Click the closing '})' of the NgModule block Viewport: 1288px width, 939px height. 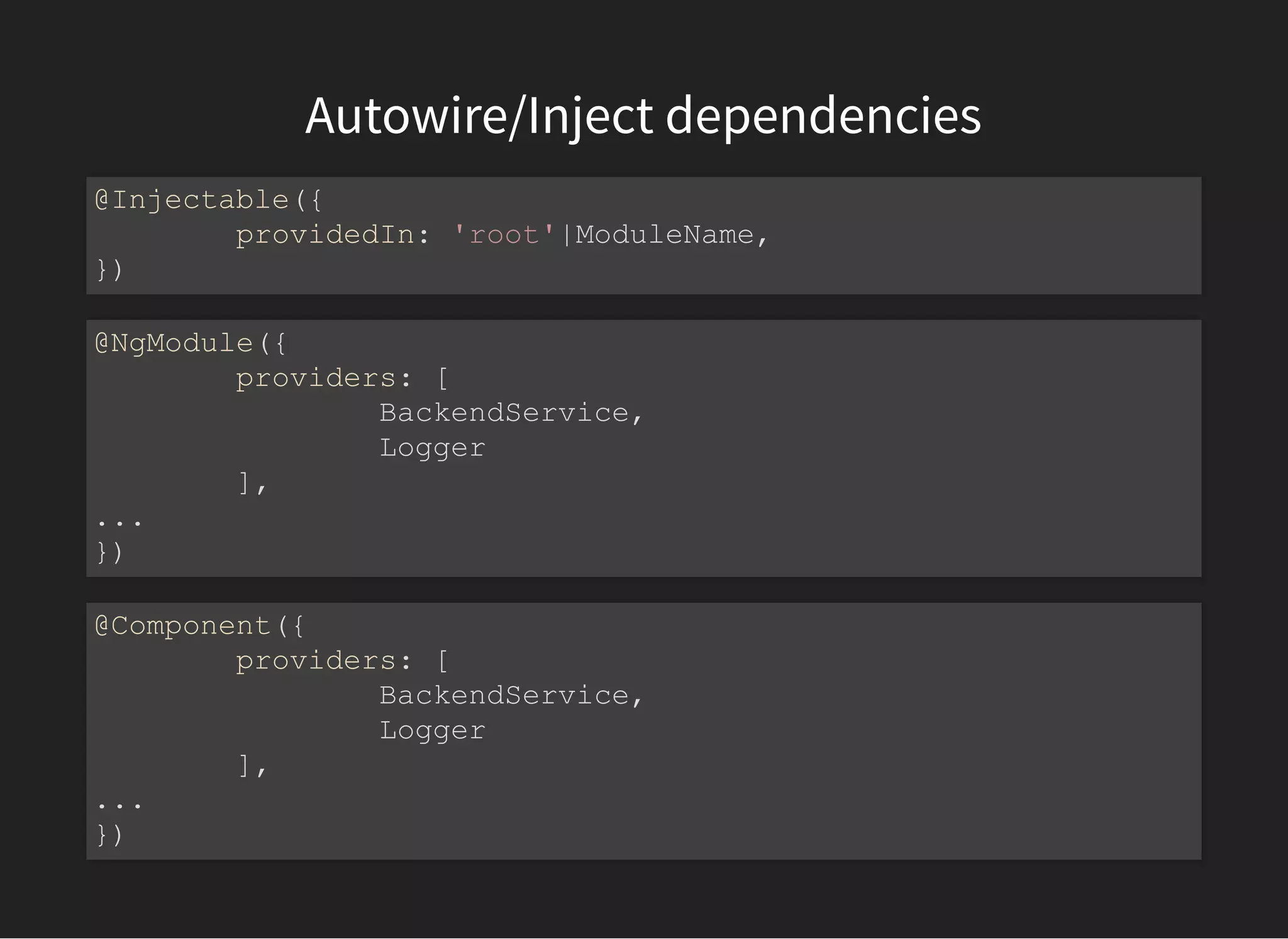point(109,552)
